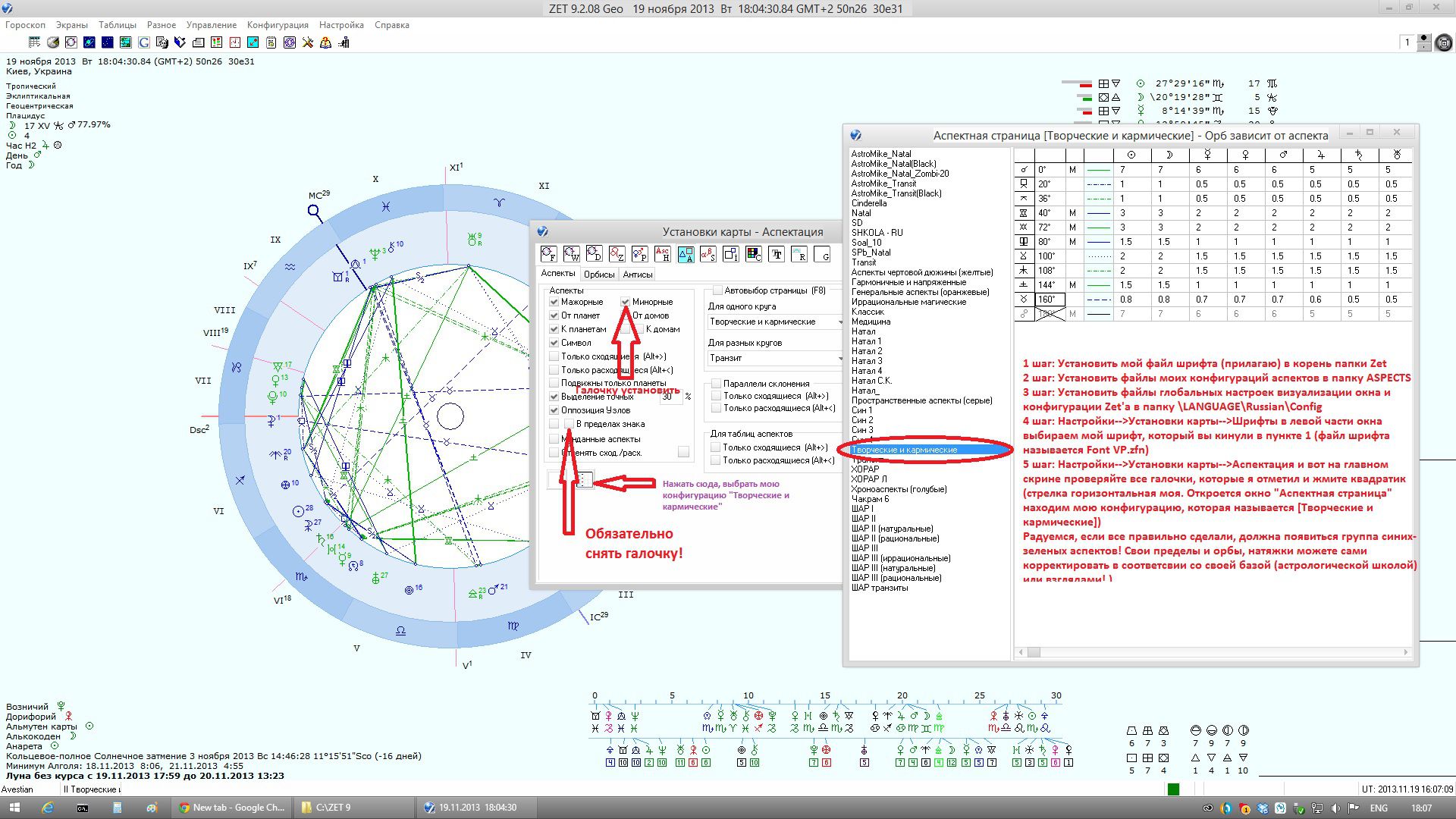This screenshot has height=819, width=1456.
Task: Click the blue G icon in main toolbar
Action: tap(144, 42)
